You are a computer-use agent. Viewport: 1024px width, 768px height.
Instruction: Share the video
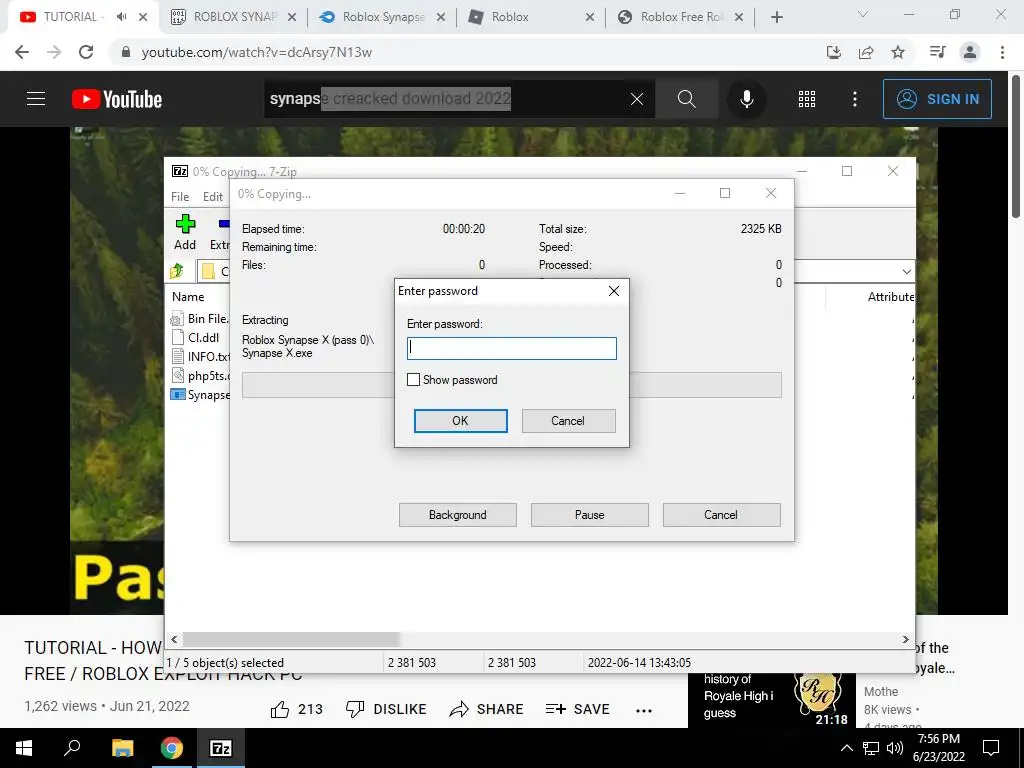pyautogui.click(x=487, y=709)
